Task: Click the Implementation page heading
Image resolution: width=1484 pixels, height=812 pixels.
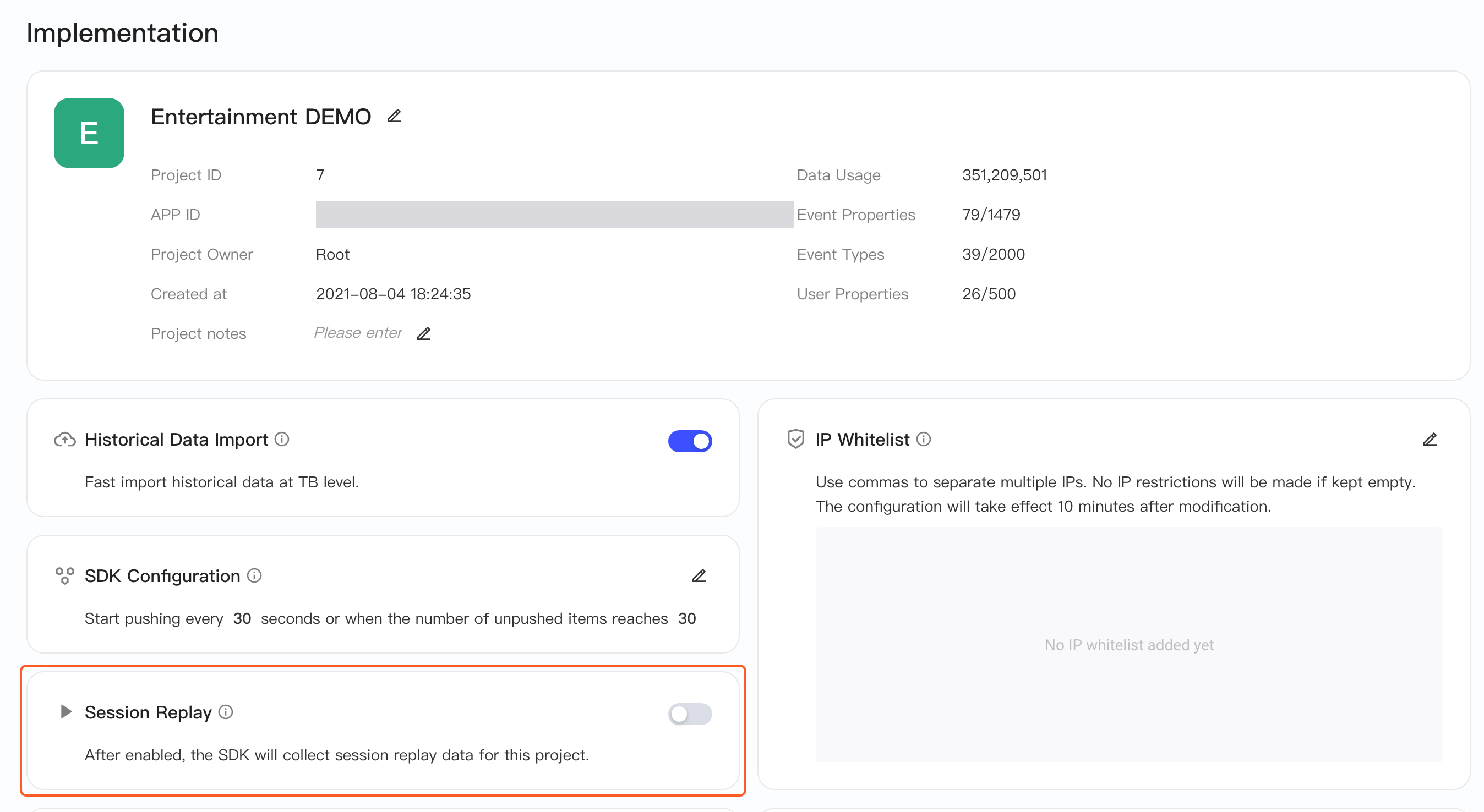Action: [x=123, y=33]
